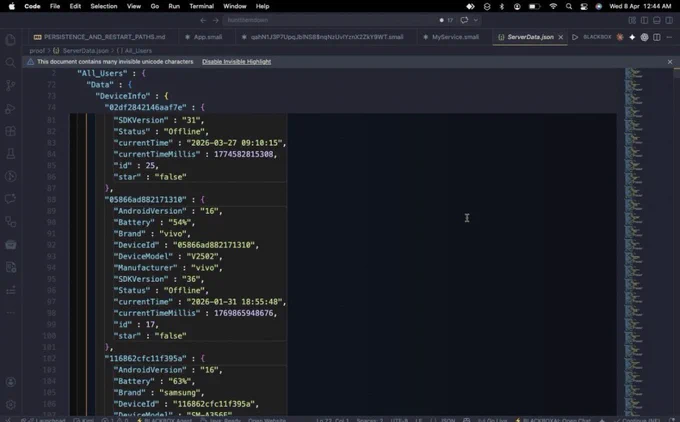680x422 pixels.
Task: Click ServerData.json in breadcrumb
Action: click(85, 51)
